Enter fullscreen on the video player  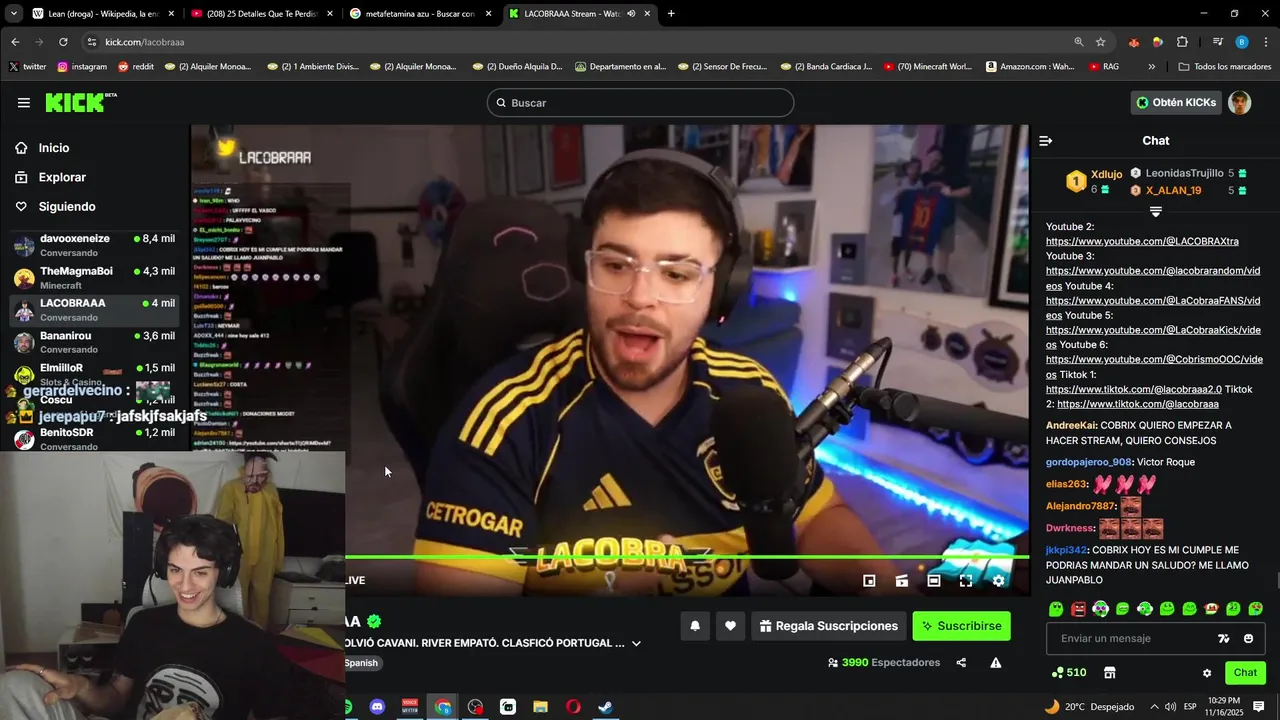[966, 580]
